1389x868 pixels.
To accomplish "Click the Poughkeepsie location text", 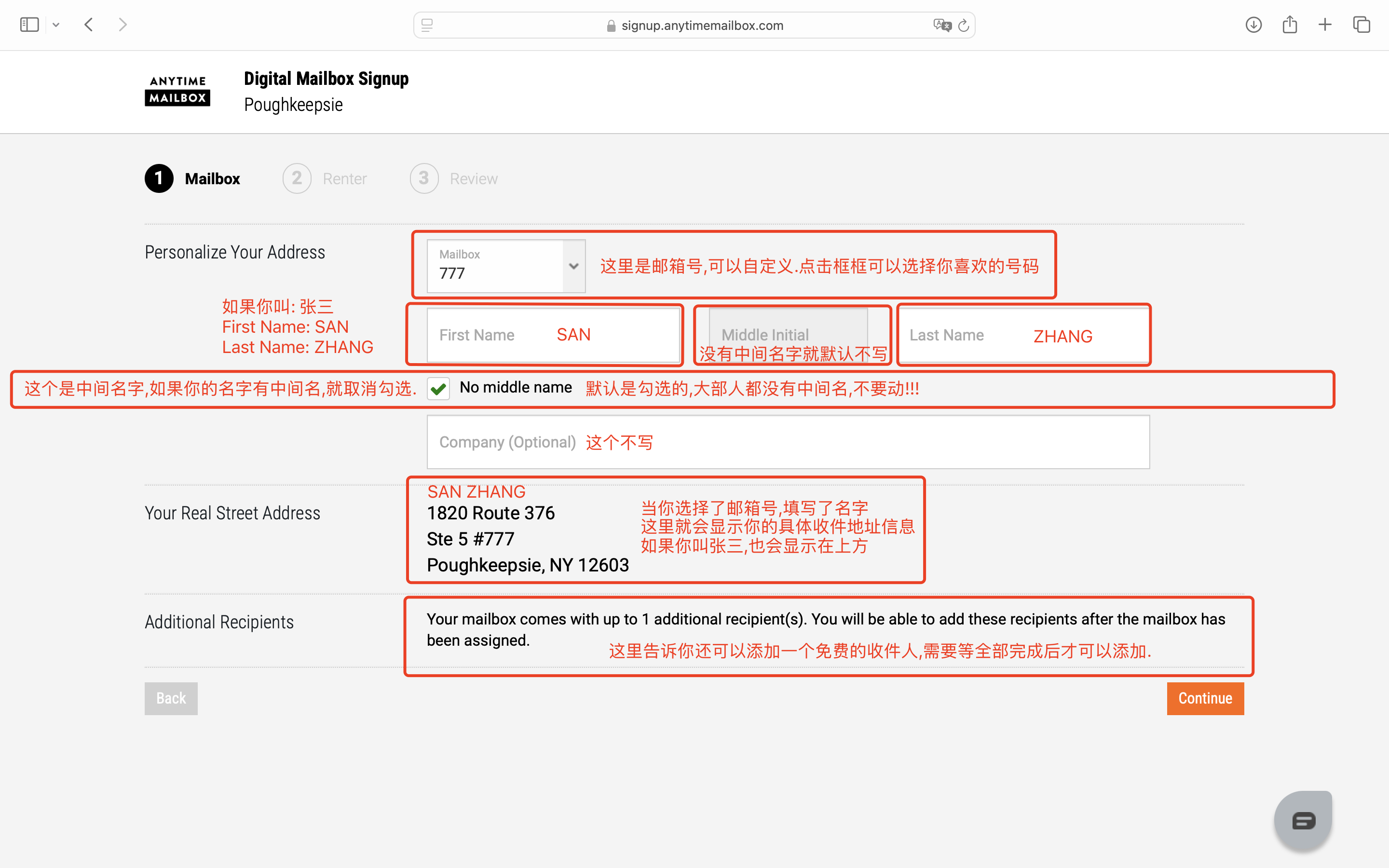I will (293, 105).
